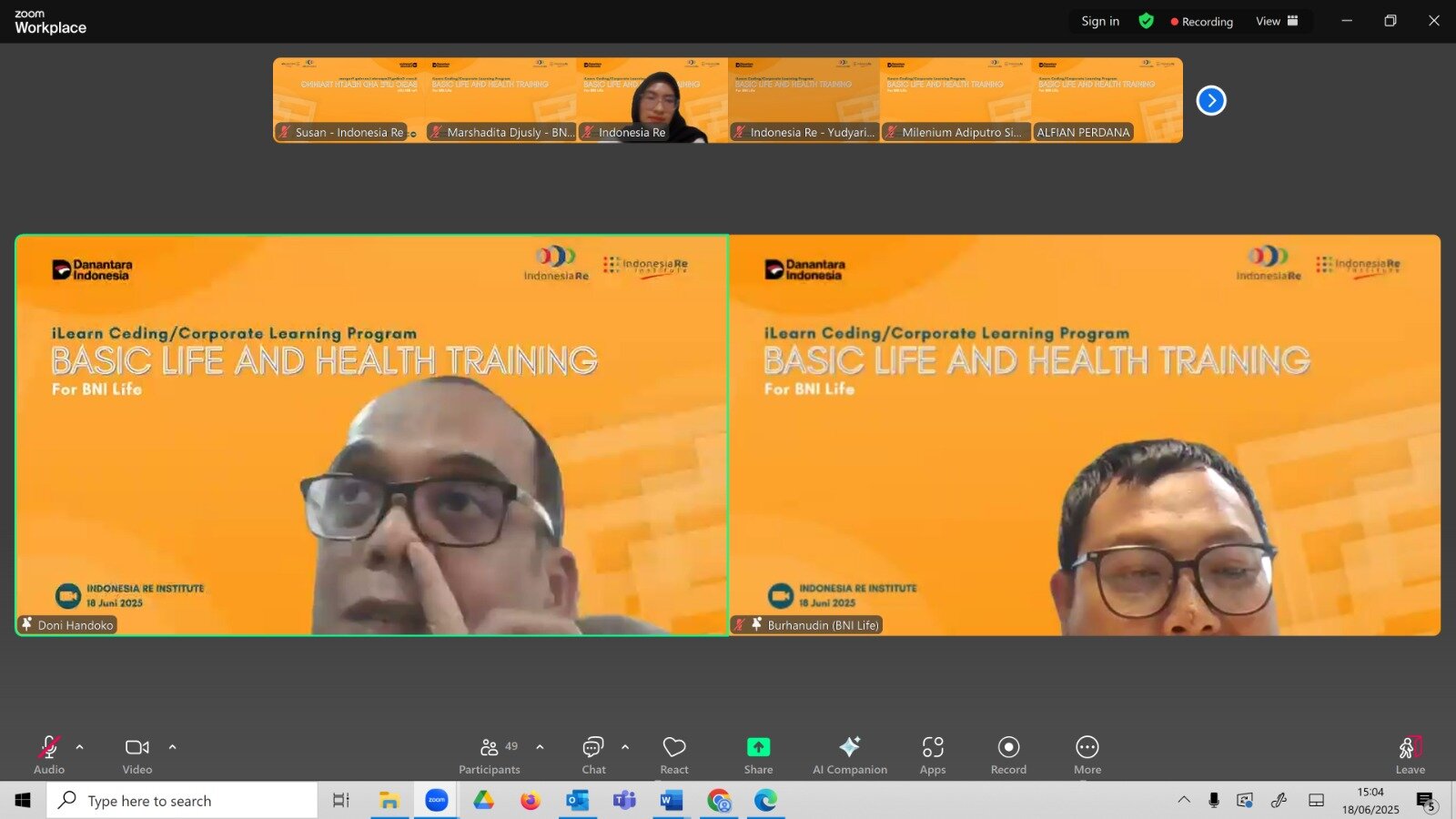Select Susan - Indonesia Re thumbnail
Screen dimensions: 1456x819
pos(349,100)
